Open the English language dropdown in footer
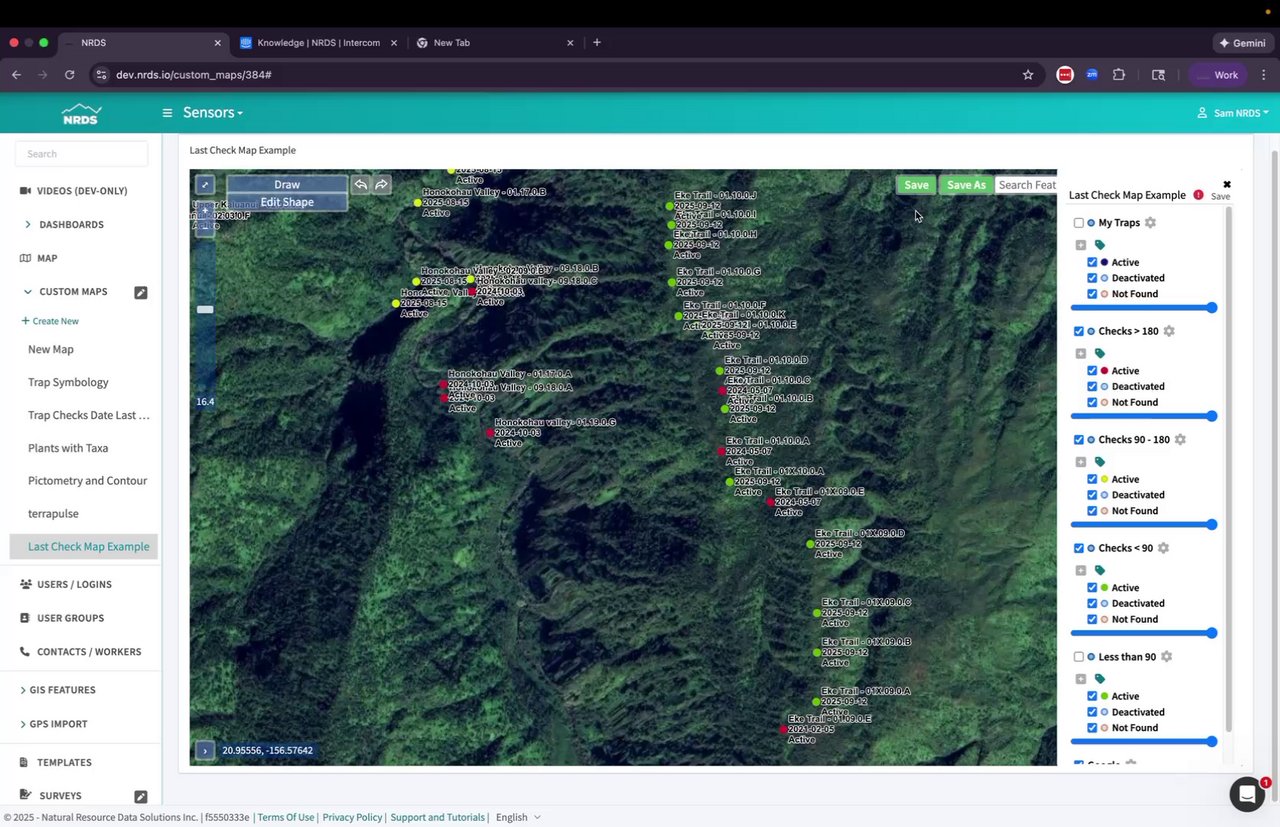The height and width of the screenshot is (827, 1280). coord(518,817)
